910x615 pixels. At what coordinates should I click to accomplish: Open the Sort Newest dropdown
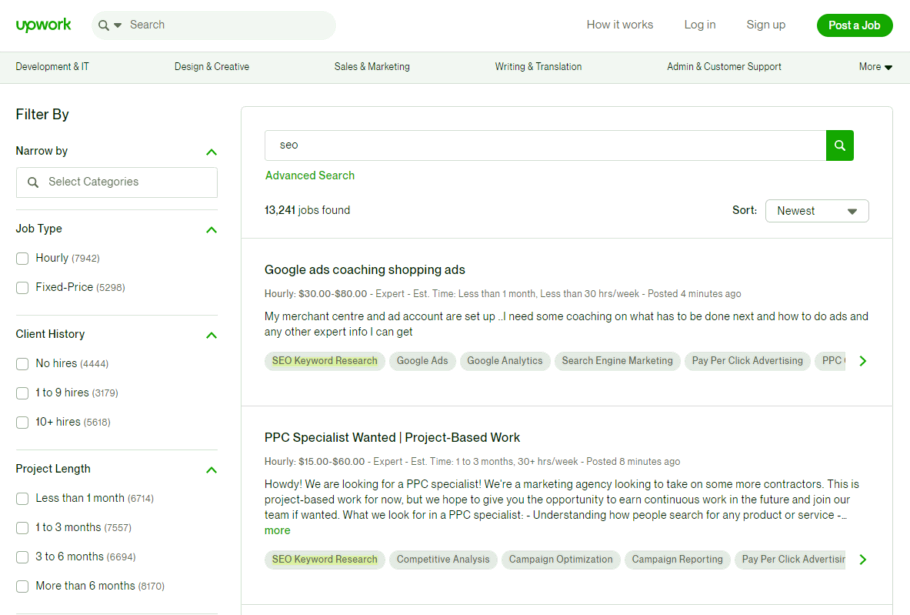point(817,211)
